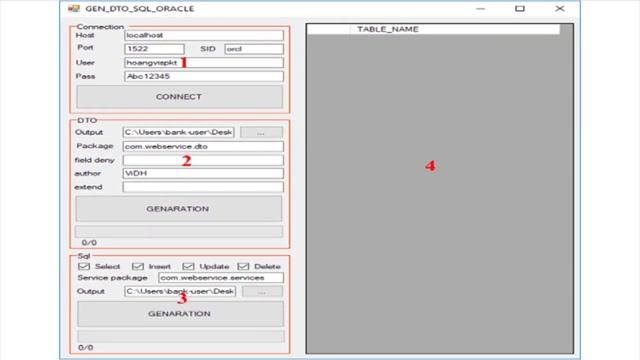Screen dimensions: 640x360
Task: Click the Service package input field
Action: (x=221, y=278)
